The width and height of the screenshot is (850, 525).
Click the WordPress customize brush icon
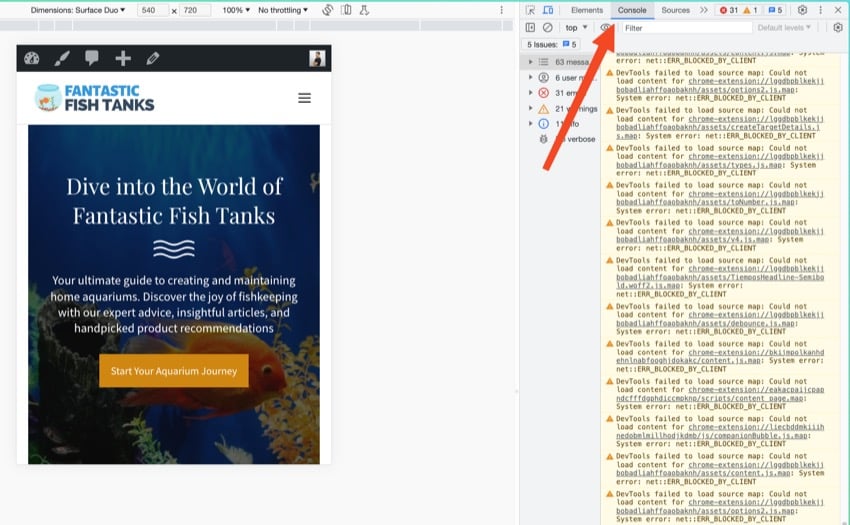[x=62, y=58]
